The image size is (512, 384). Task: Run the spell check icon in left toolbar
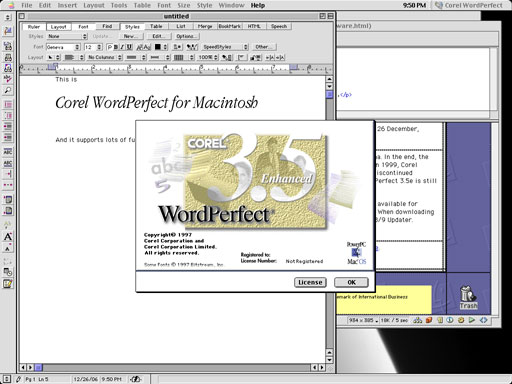[8, 79]
